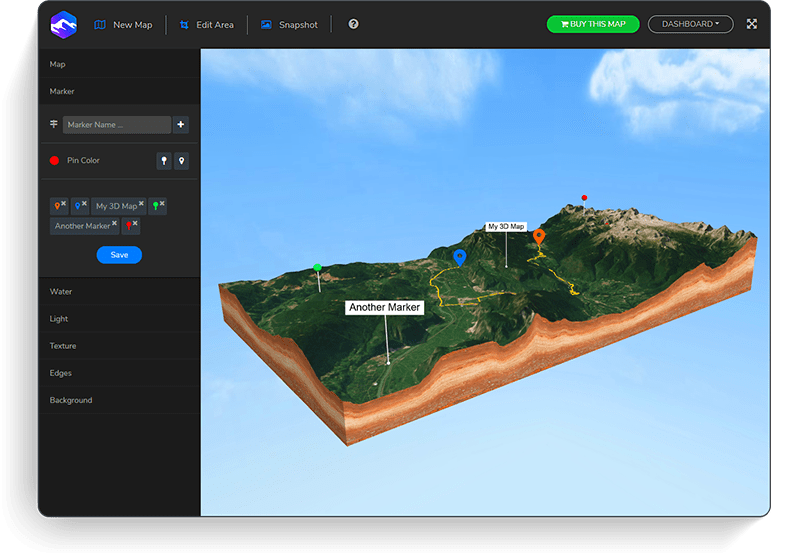Screen dimensions: 809x555
Task: Select the Another Marker label on map
Action: coord(384,307)
